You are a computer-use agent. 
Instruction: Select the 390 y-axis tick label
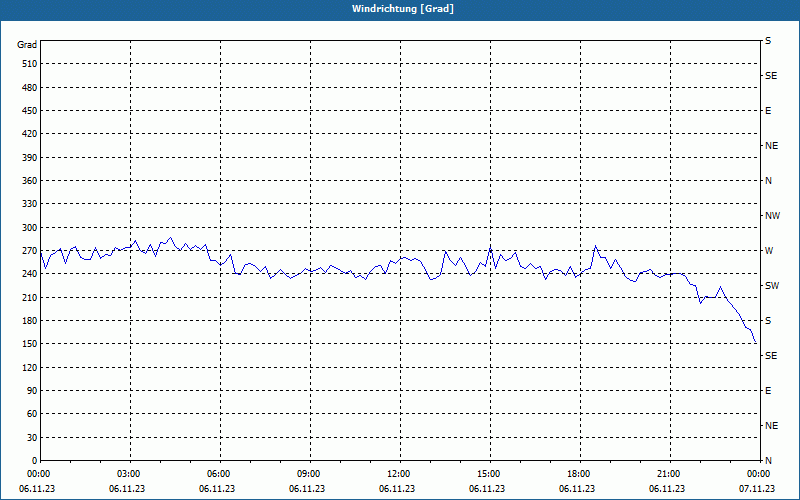coord(30,157)
